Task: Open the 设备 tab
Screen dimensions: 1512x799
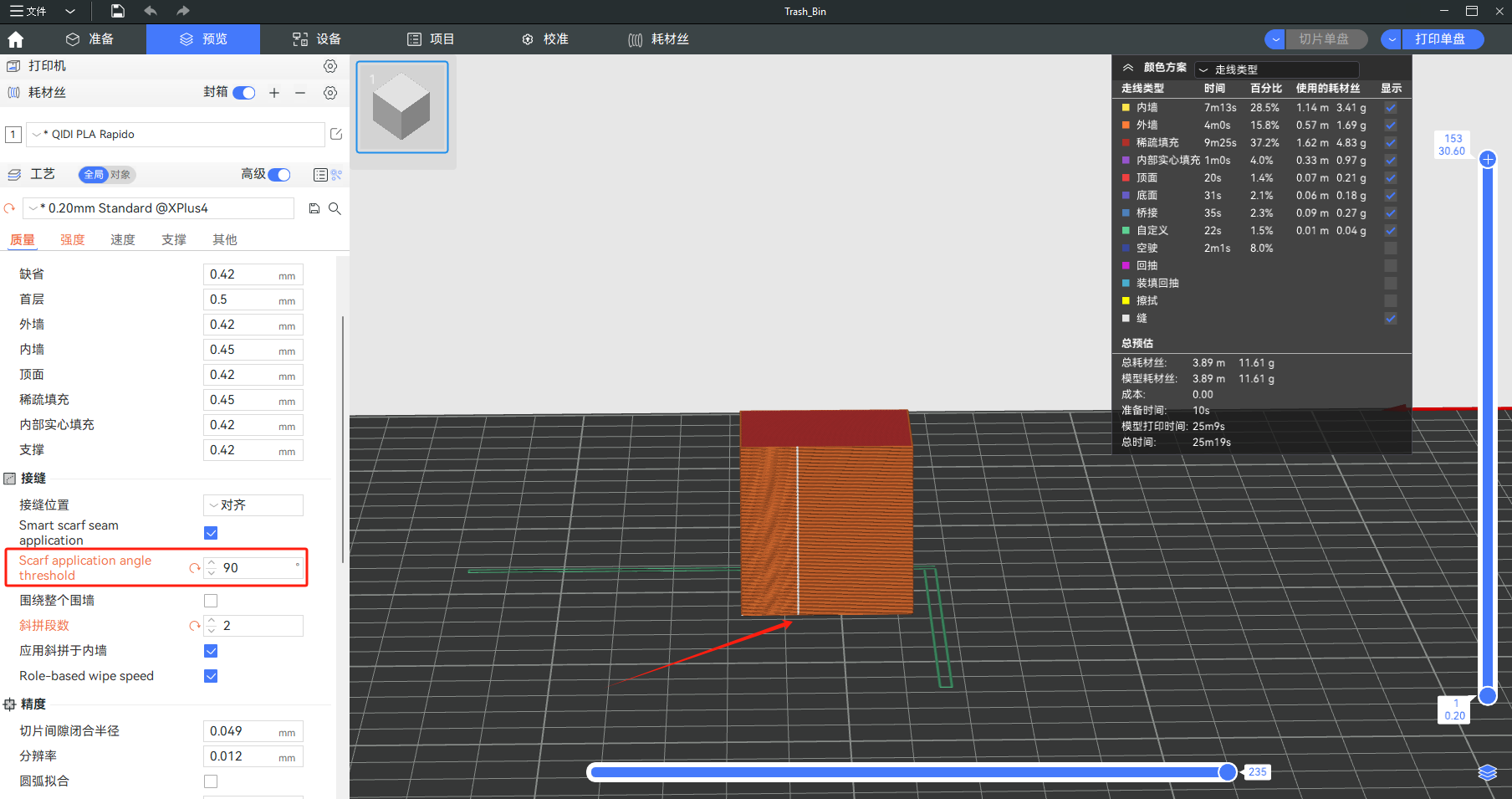Action: 317,39
